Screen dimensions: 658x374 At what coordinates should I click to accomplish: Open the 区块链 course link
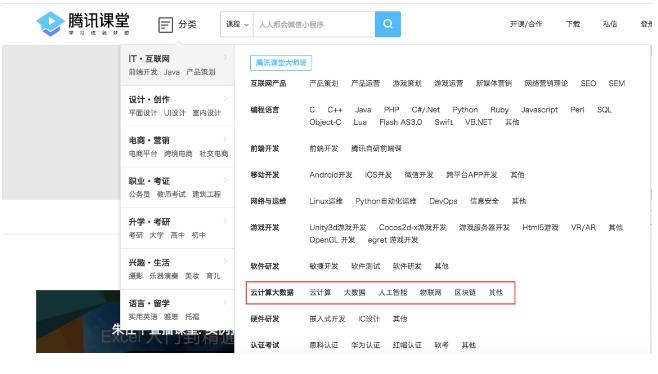click(465, 293)
